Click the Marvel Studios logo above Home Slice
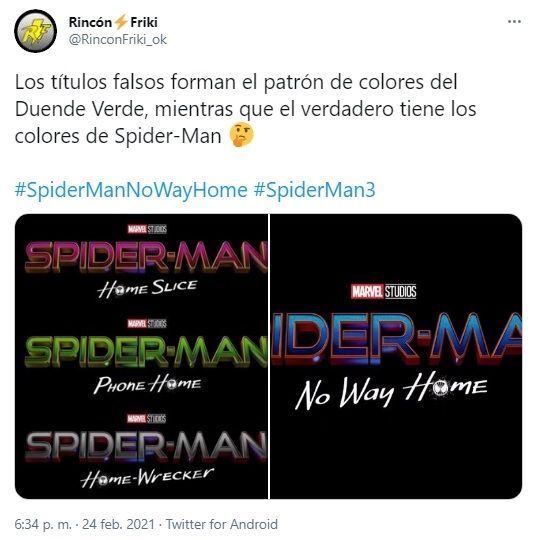Screen dimensions: 538x540 (147, 229)
